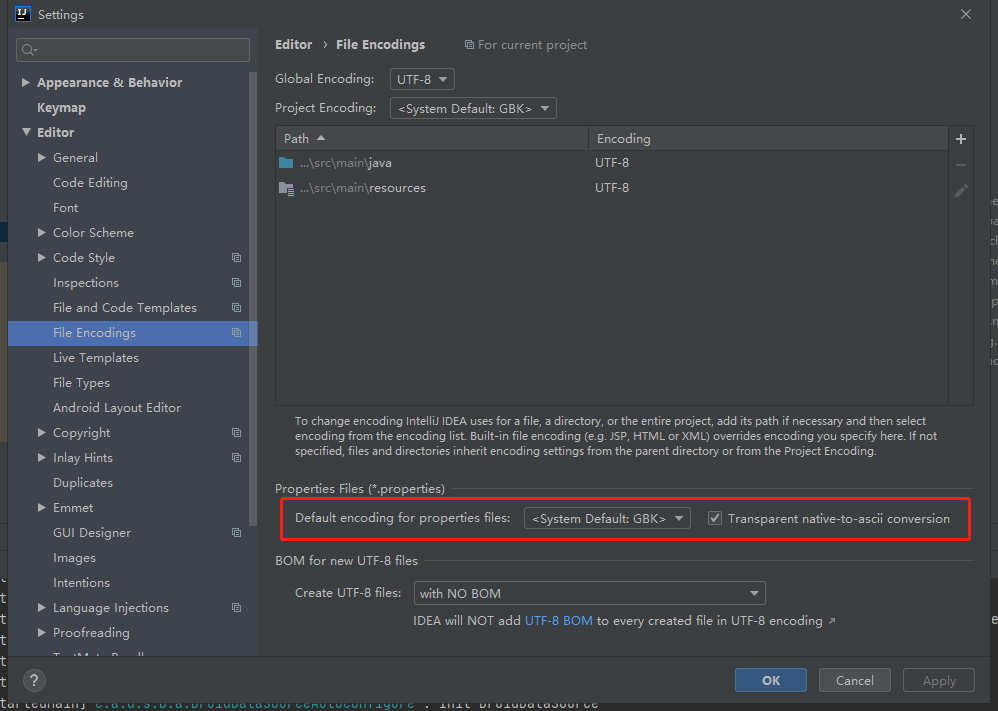Select the ...\src\main\resources path row
This screenshot has width=998, height=711.
pos(612,188)
